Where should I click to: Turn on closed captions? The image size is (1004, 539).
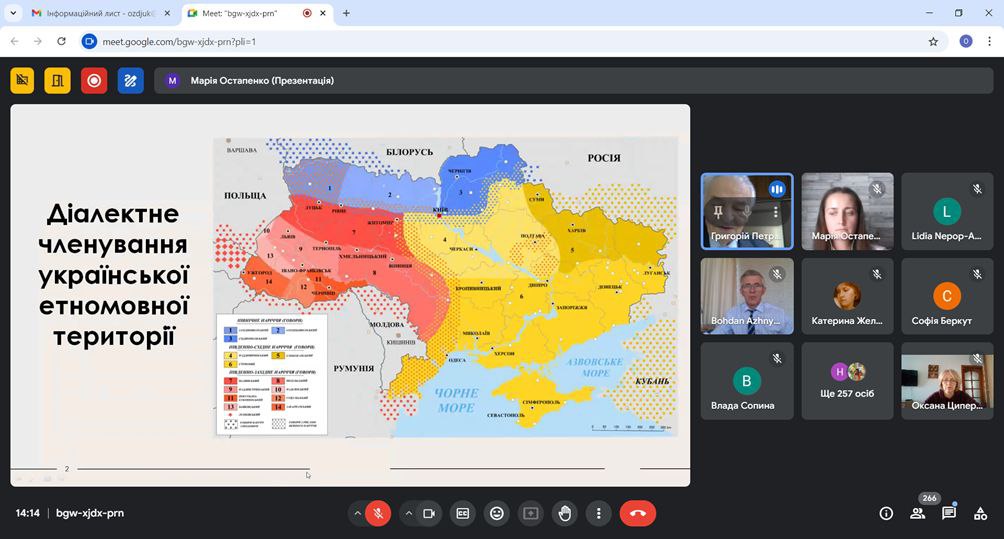point(462,513)
